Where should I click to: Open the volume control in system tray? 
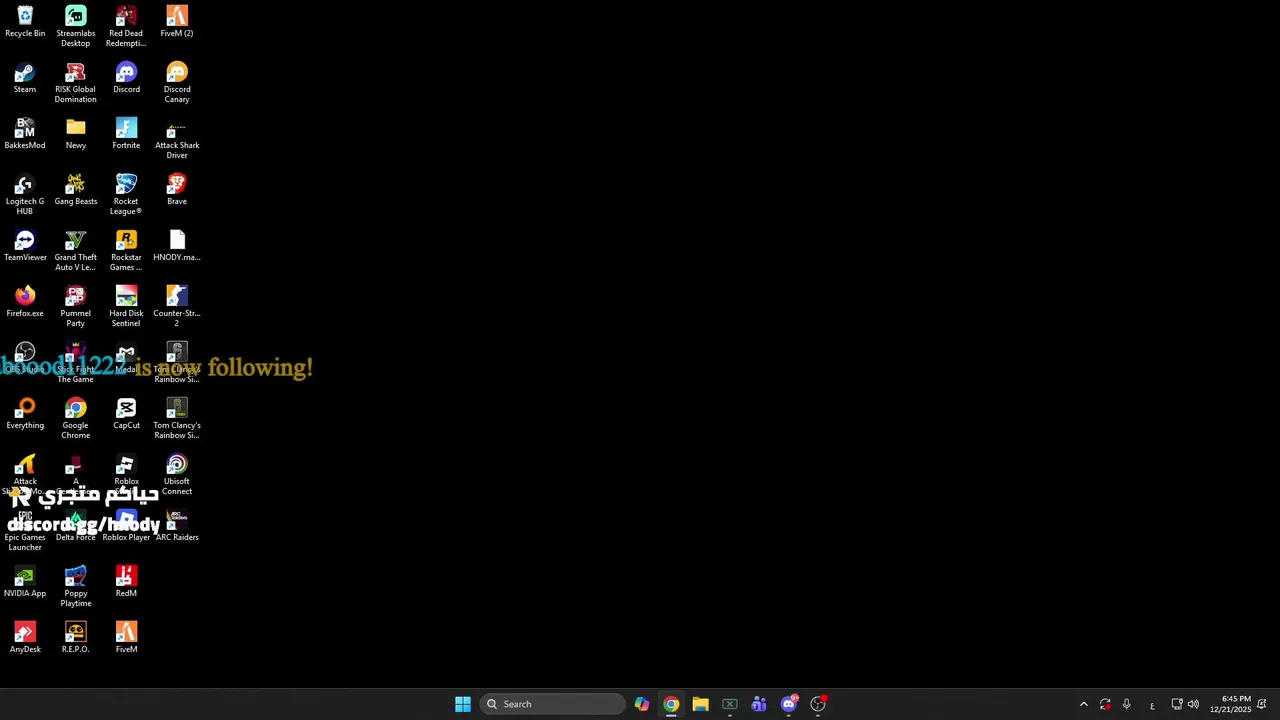(1193, 704)
